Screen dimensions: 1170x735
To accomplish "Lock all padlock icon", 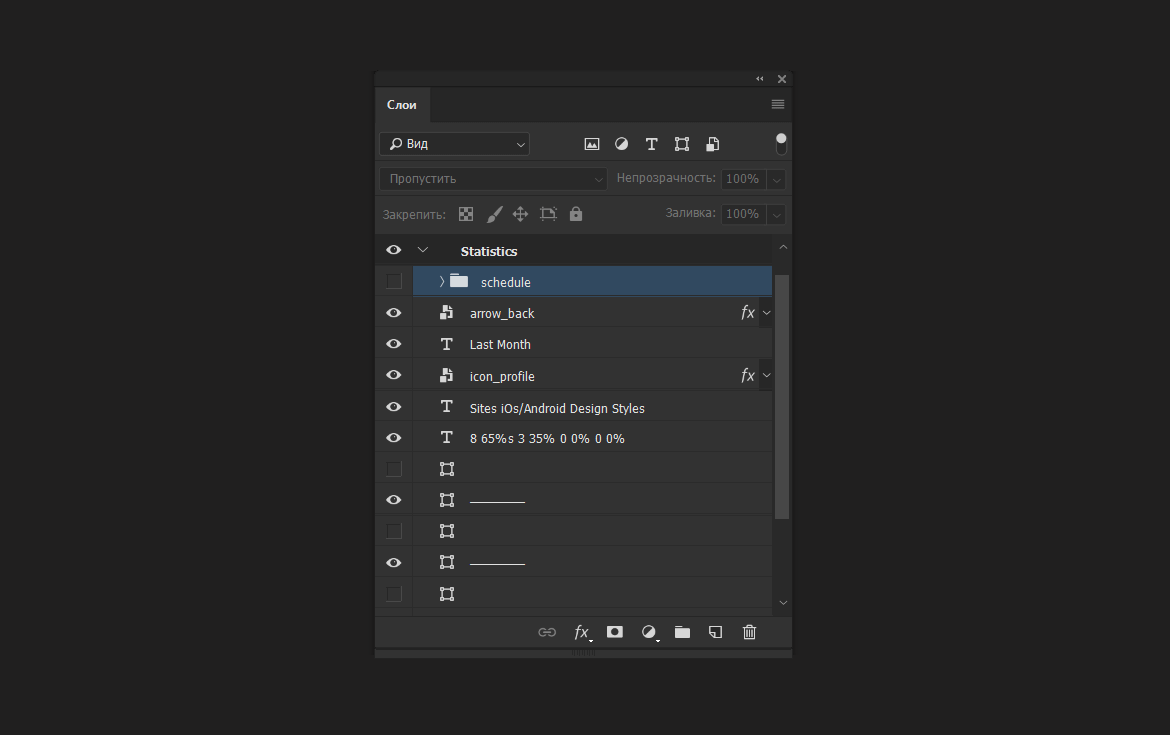I will [x=576, y=214].
